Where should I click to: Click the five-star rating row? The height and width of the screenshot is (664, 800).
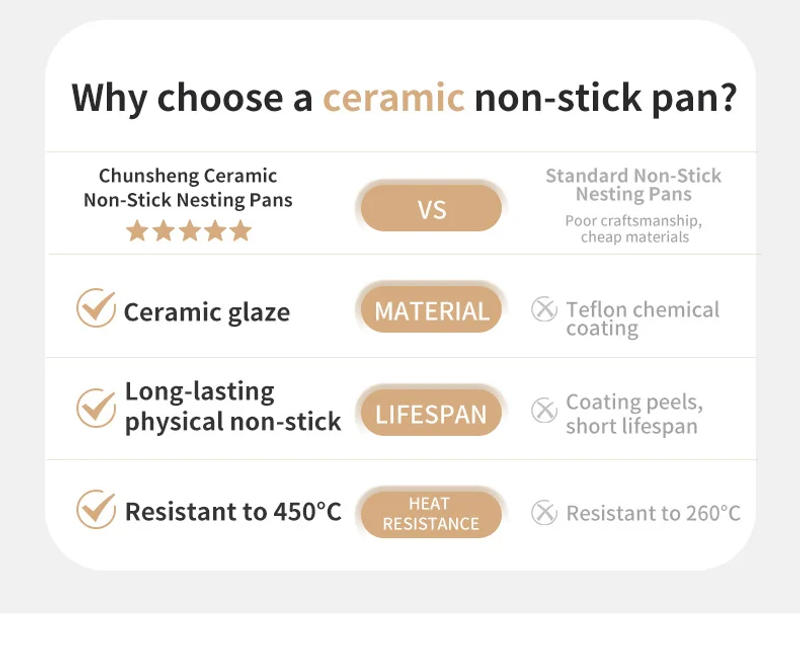pyautogui.click(x=188, y=232)
